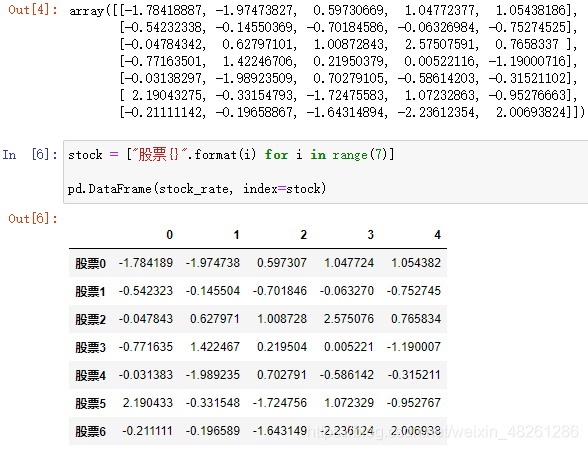Viewport: 588px width, 450px height.
Task: Click cell value -0.031383
Action: point(146,375)
